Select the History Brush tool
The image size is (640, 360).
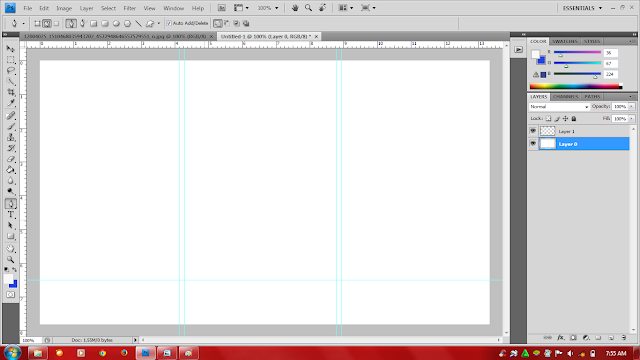[11, 148]
